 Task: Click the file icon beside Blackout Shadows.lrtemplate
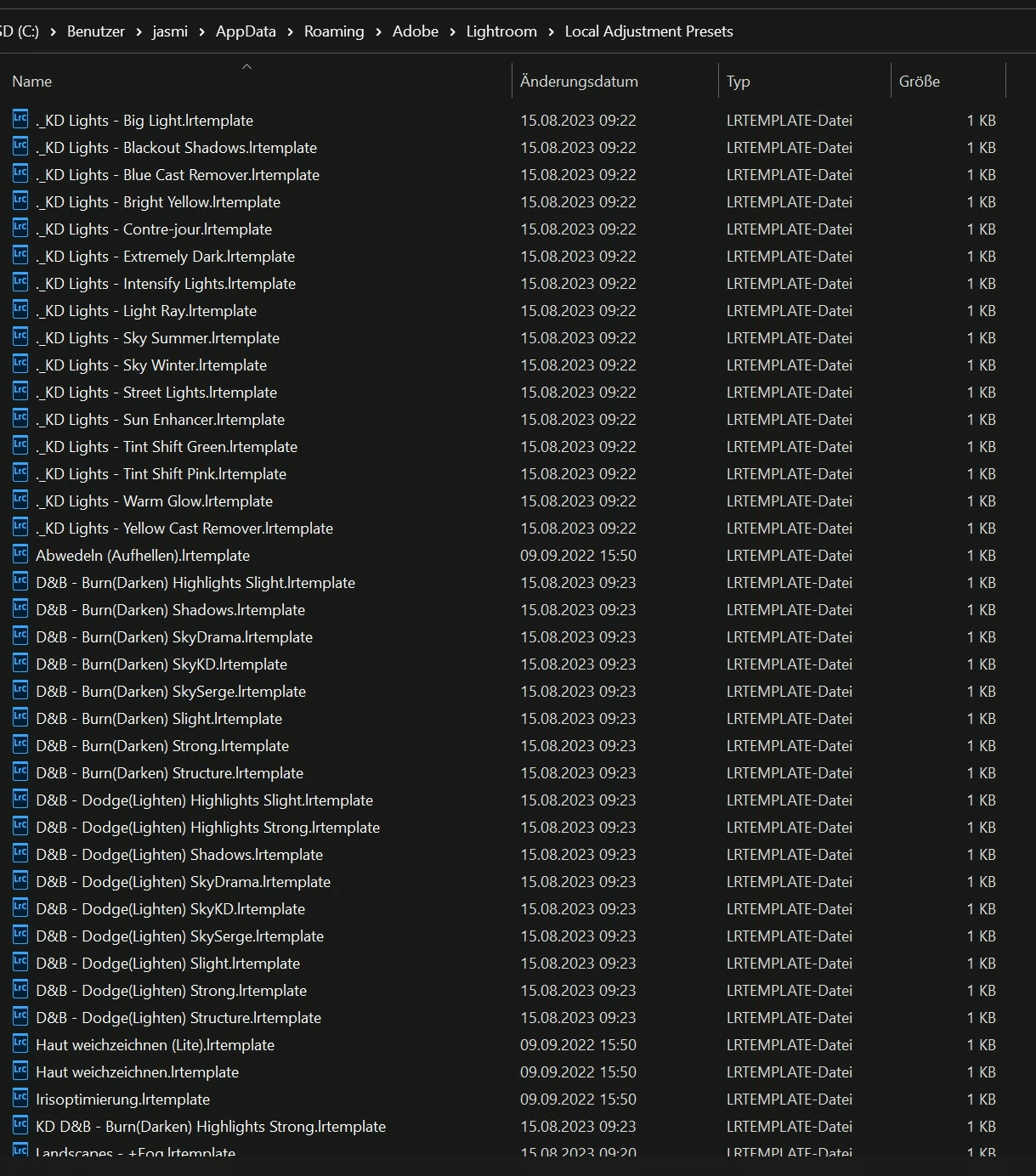pyautogui.click(x=20, y=146)
